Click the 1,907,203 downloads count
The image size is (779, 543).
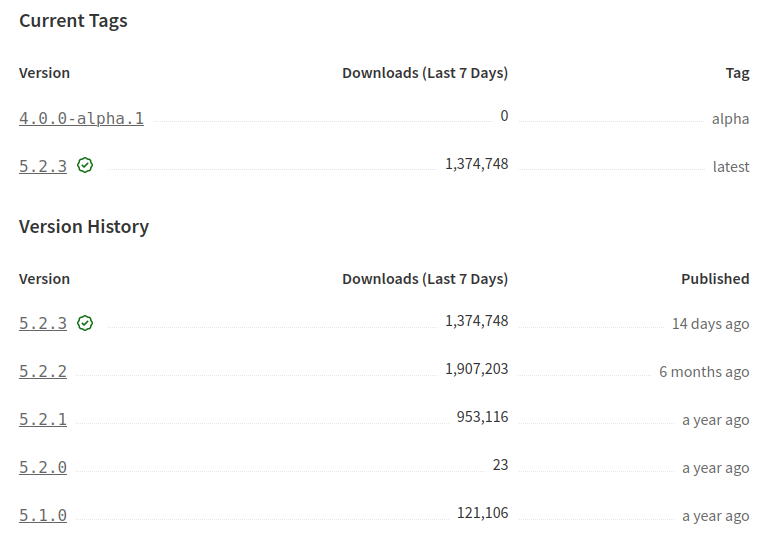pos(476,369)
